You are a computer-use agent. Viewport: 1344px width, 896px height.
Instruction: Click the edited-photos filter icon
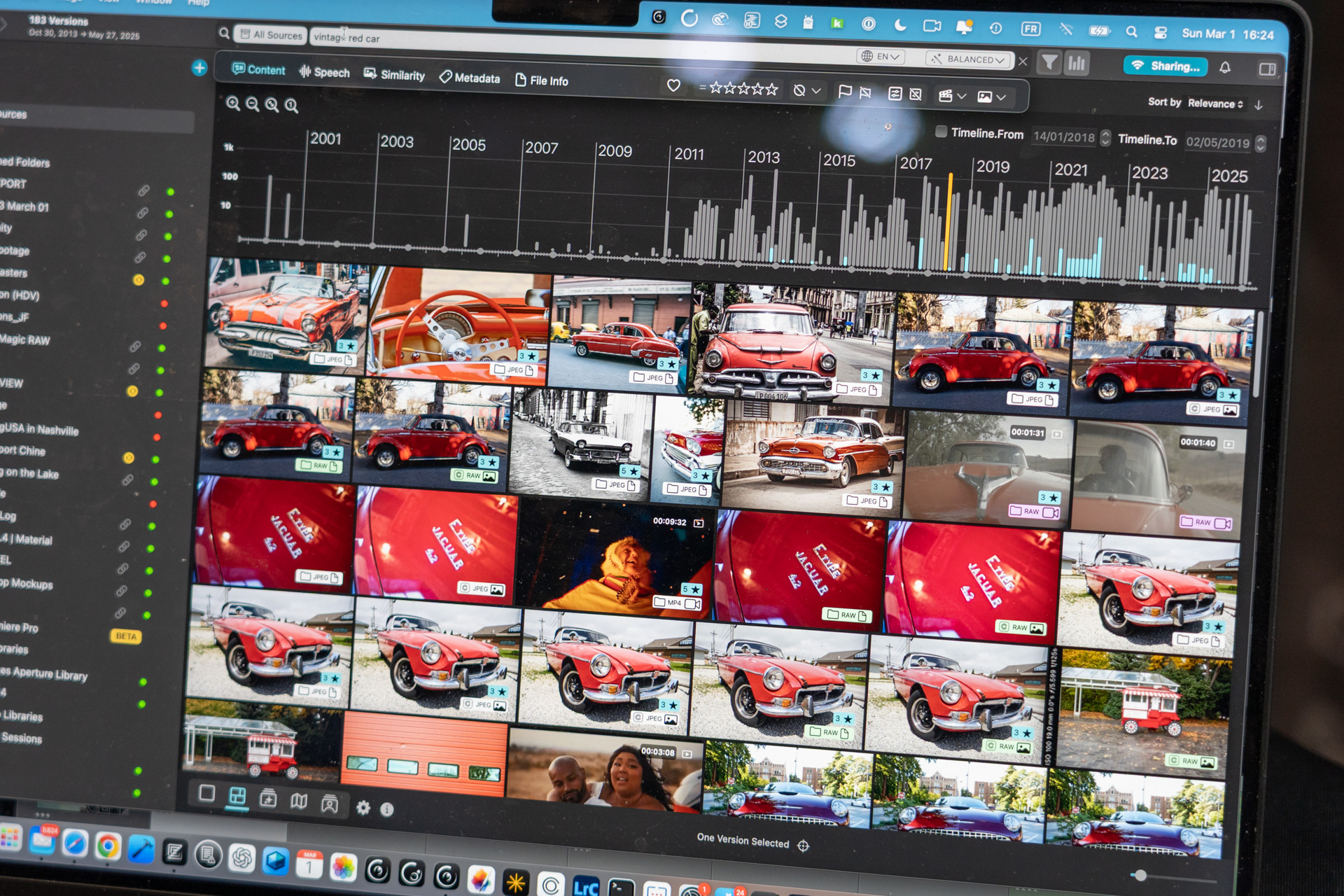(x=896, y=94)
